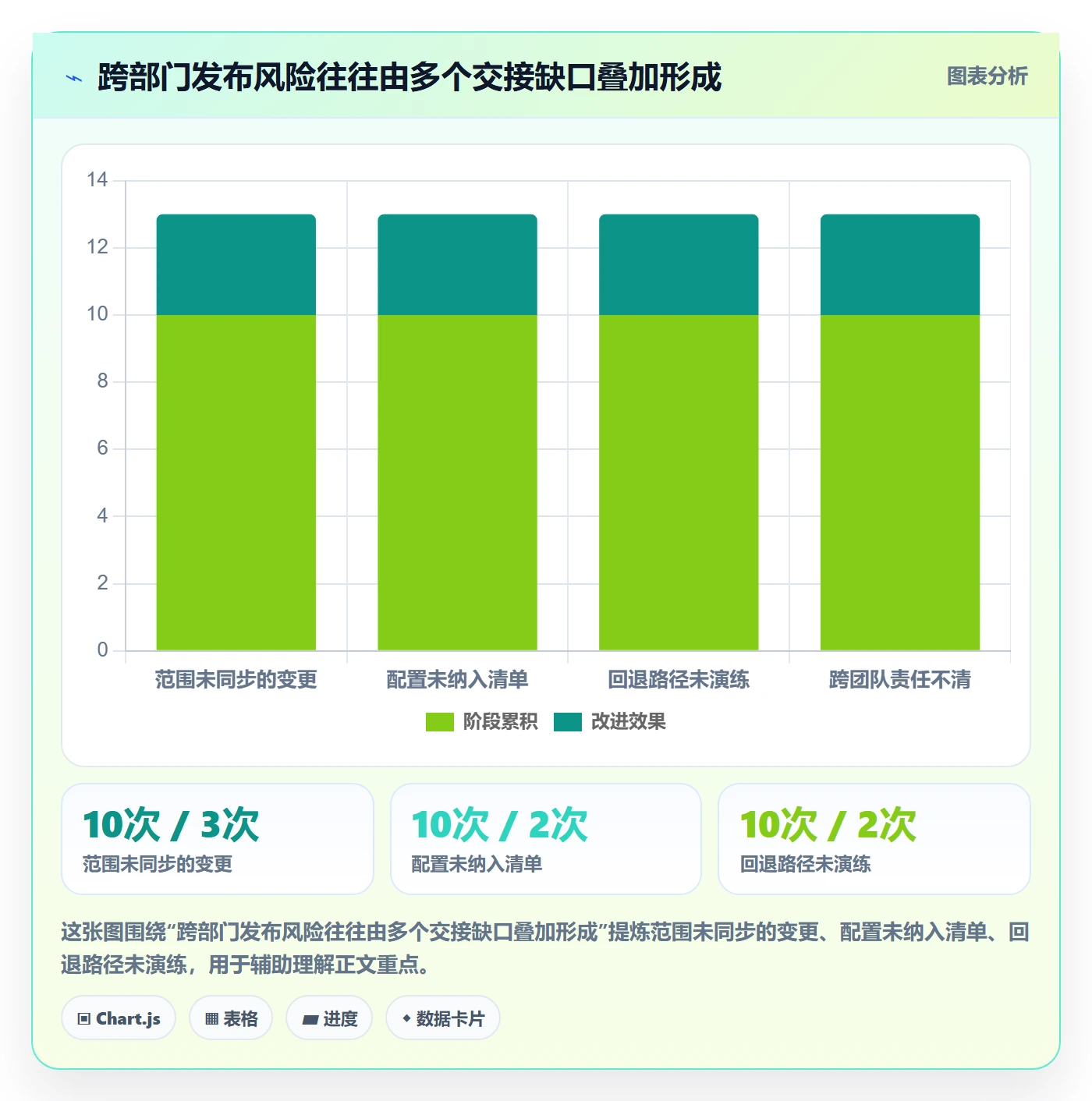Click the axis label 范围未同步的变更
1092x1101 pixels.
[x=236, y=680]
